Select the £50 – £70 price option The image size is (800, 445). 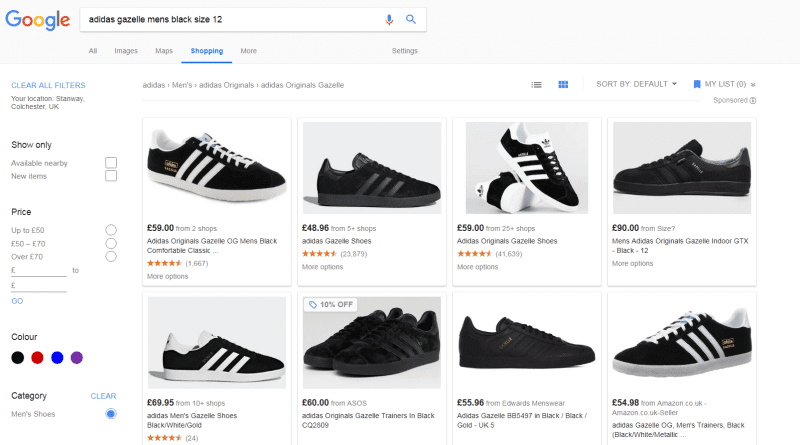coord(111,243)
